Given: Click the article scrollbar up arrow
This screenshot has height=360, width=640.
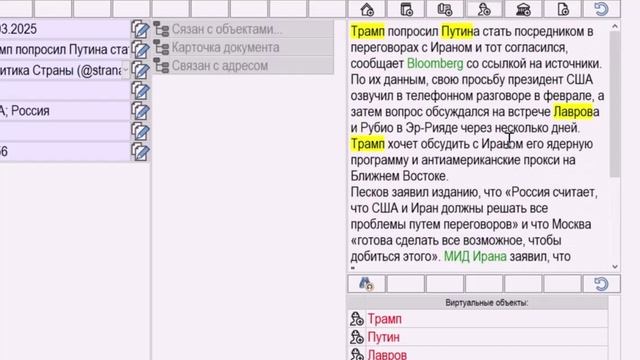Looking at the screenshot, I should pos(615,27).
